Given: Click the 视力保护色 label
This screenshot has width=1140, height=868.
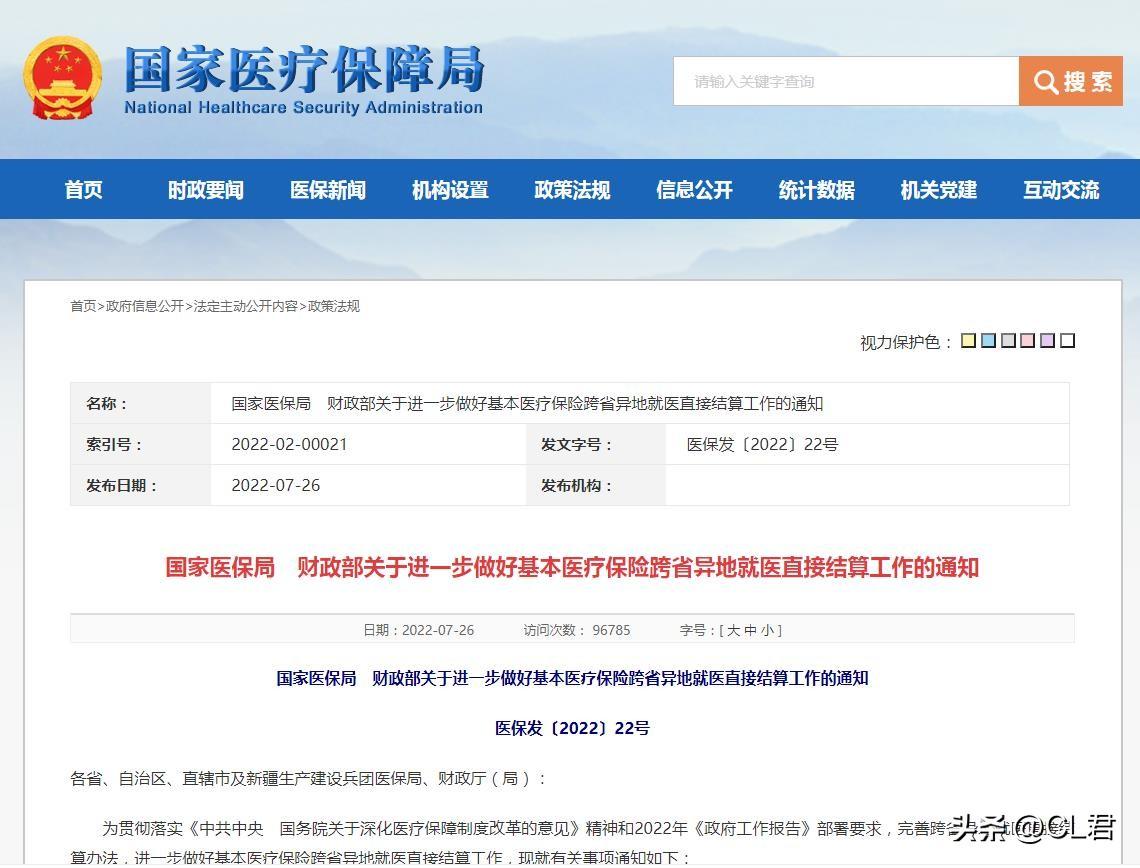Looking at the screenshot, I should click(907, 342).
